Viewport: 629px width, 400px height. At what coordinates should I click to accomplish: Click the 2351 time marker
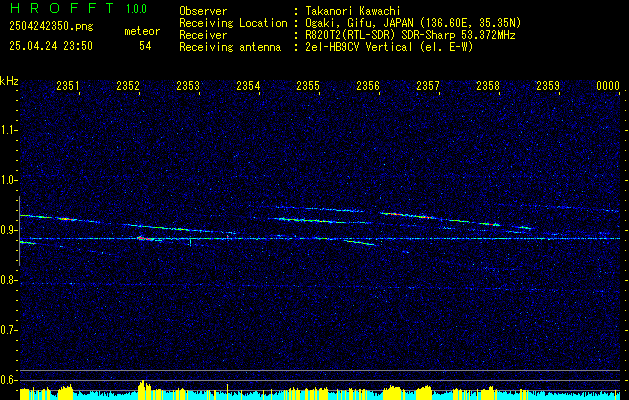(68, 85)
